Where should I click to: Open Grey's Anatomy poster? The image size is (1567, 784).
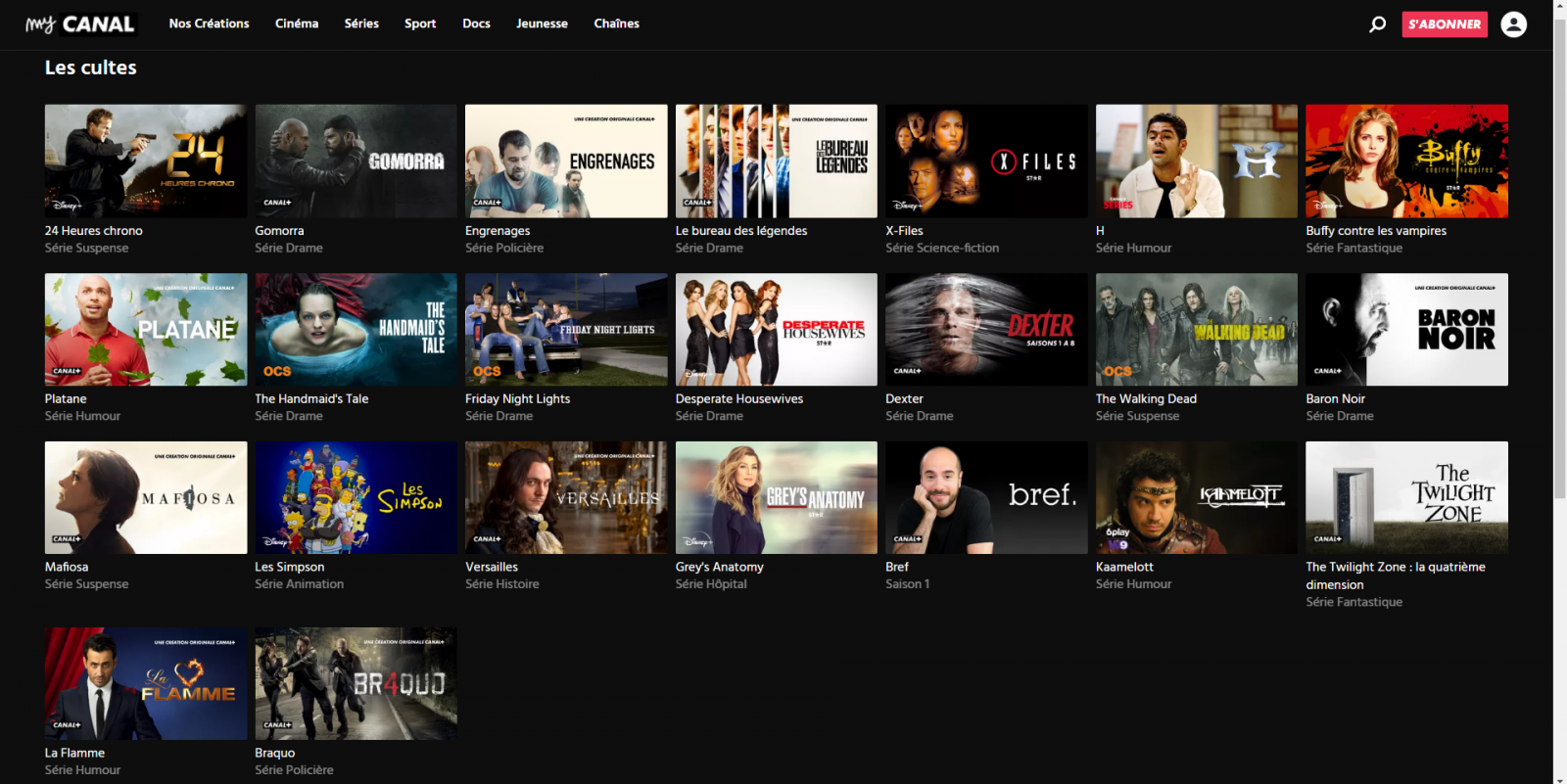tap(776, 497)
